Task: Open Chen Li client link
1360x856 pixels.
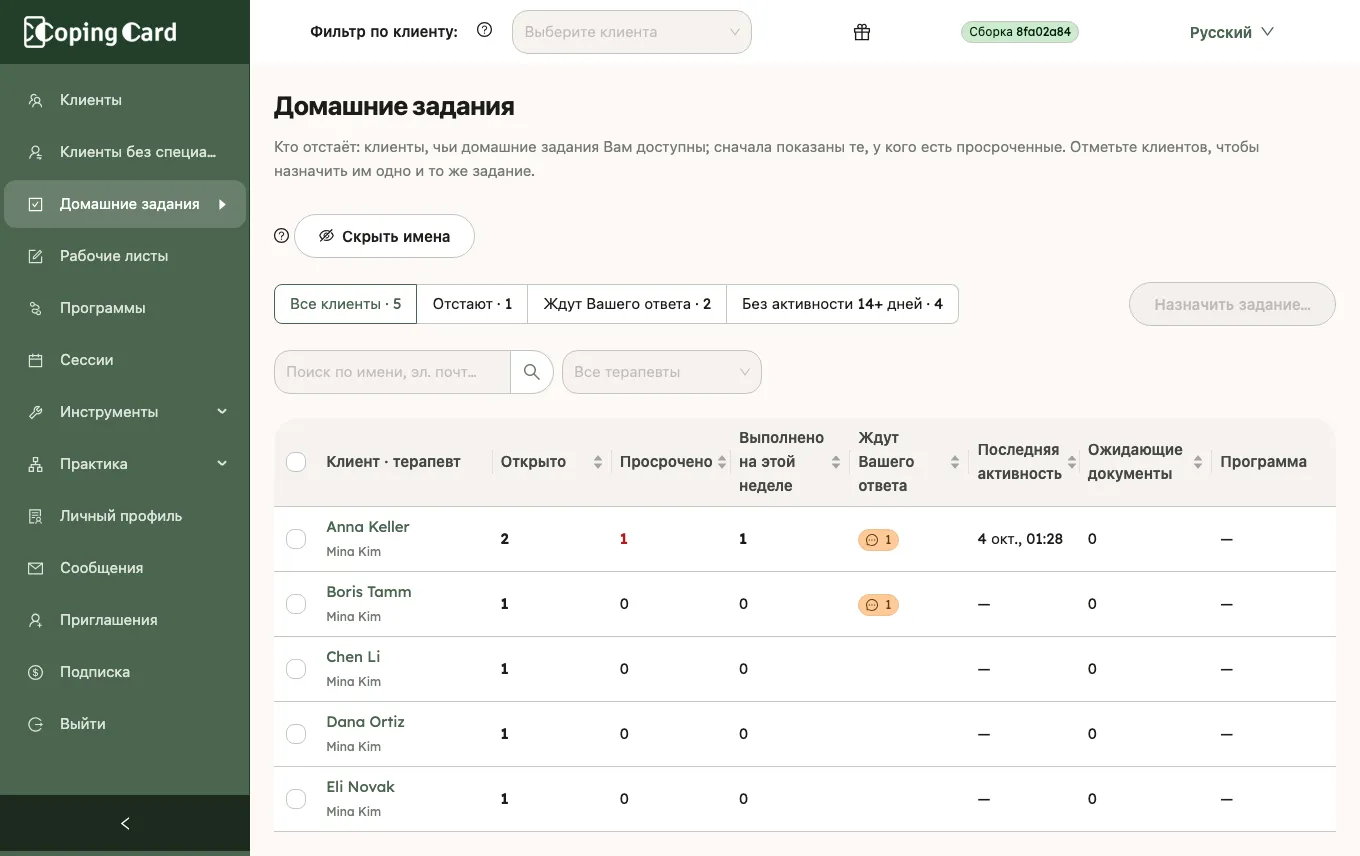Action: point(353,657)
